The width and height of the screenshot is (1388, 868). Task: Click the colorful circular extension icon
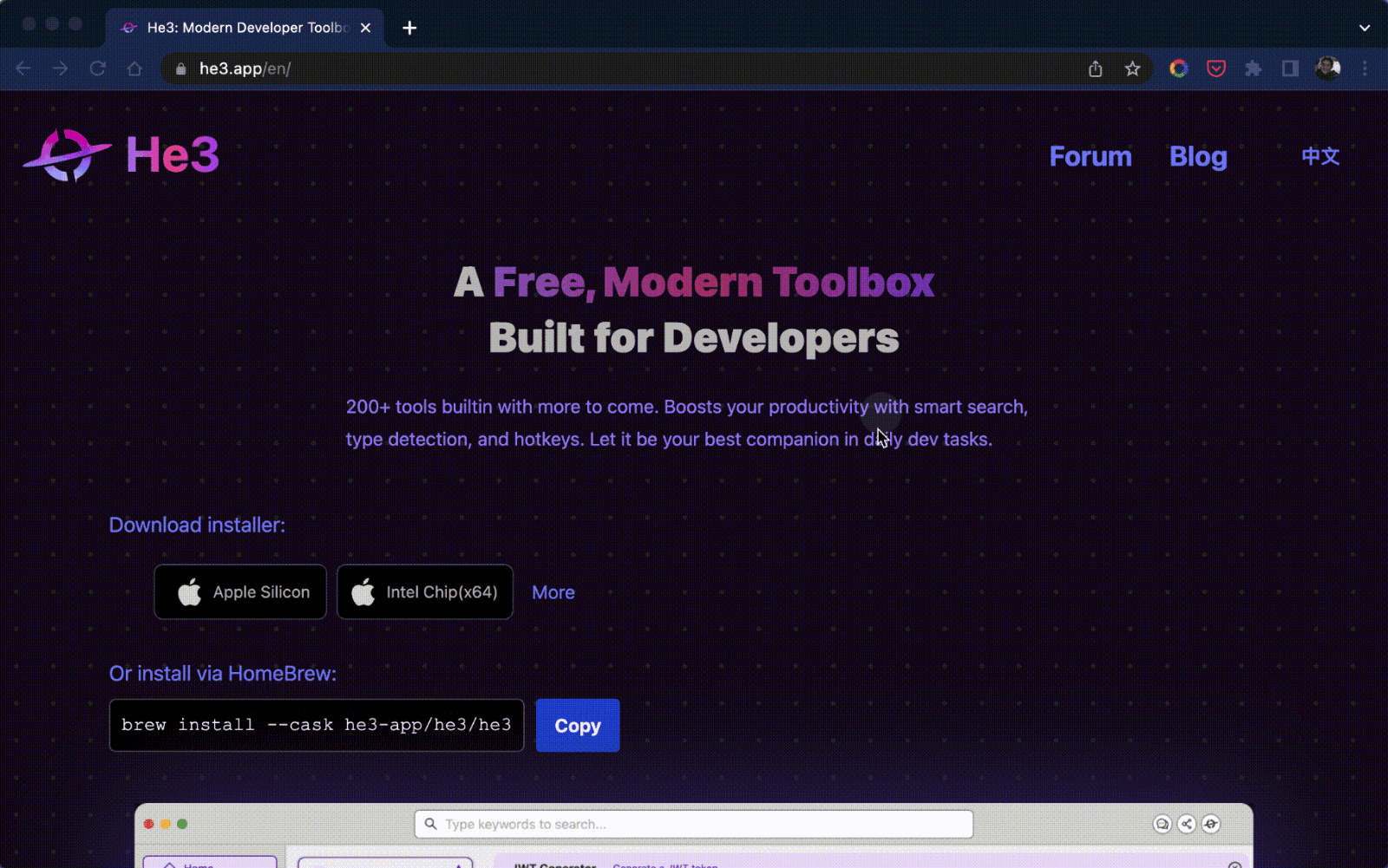[x=1178, y=69]
